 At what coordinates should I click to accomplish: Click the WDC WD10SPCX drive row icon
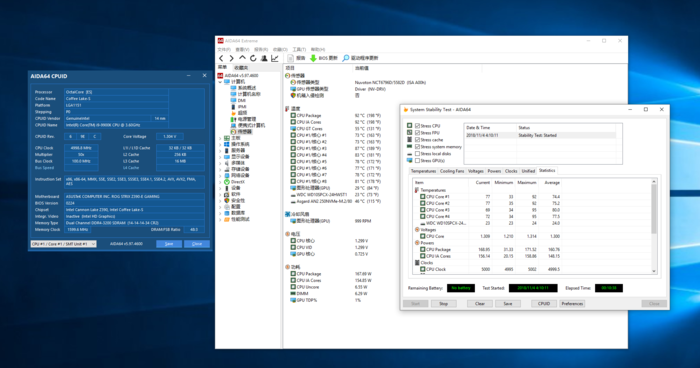(293, 195)
